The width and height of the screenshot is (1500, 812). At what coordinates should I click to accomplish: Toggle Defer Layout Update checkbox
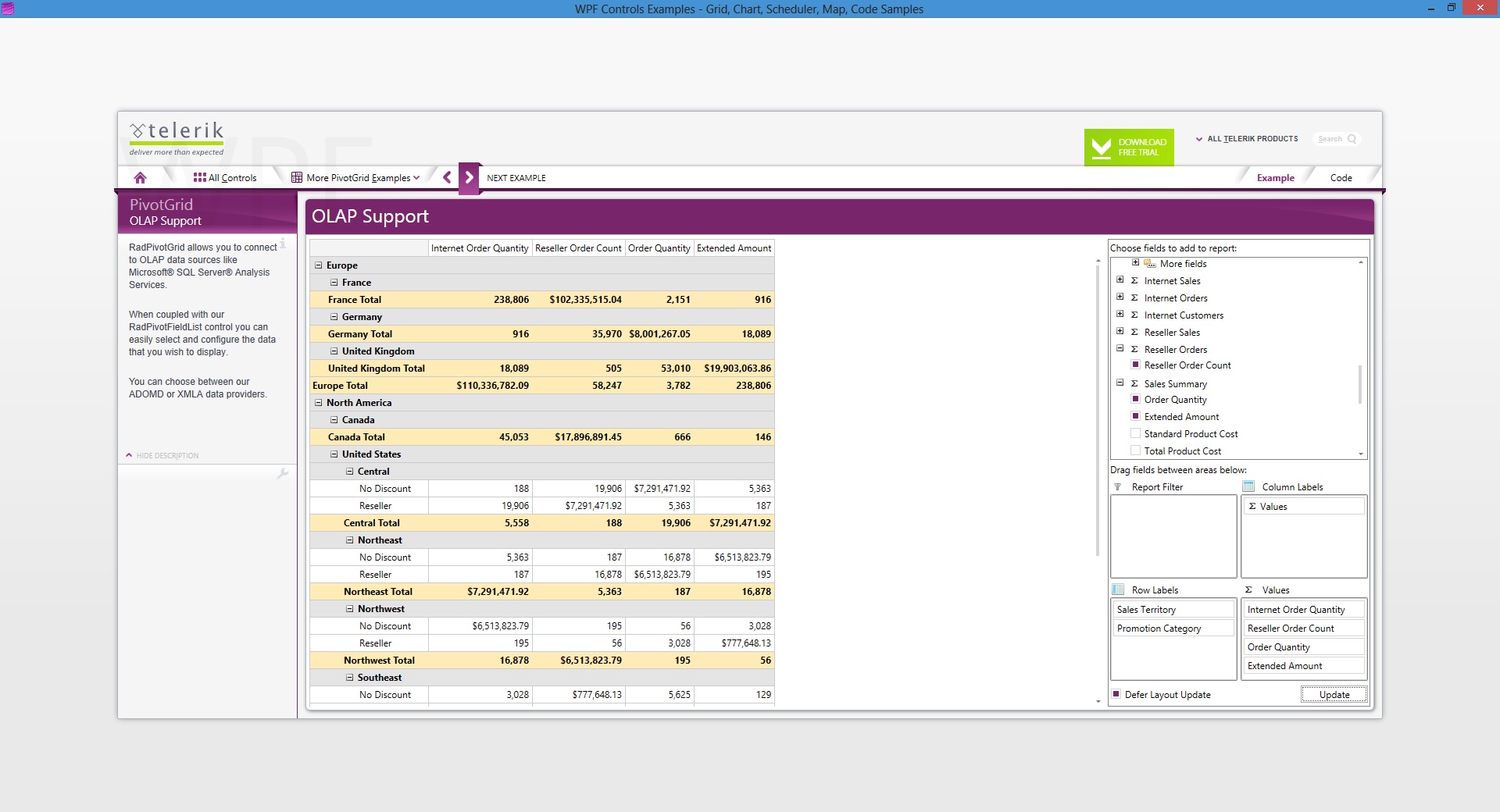point(1116,694)
